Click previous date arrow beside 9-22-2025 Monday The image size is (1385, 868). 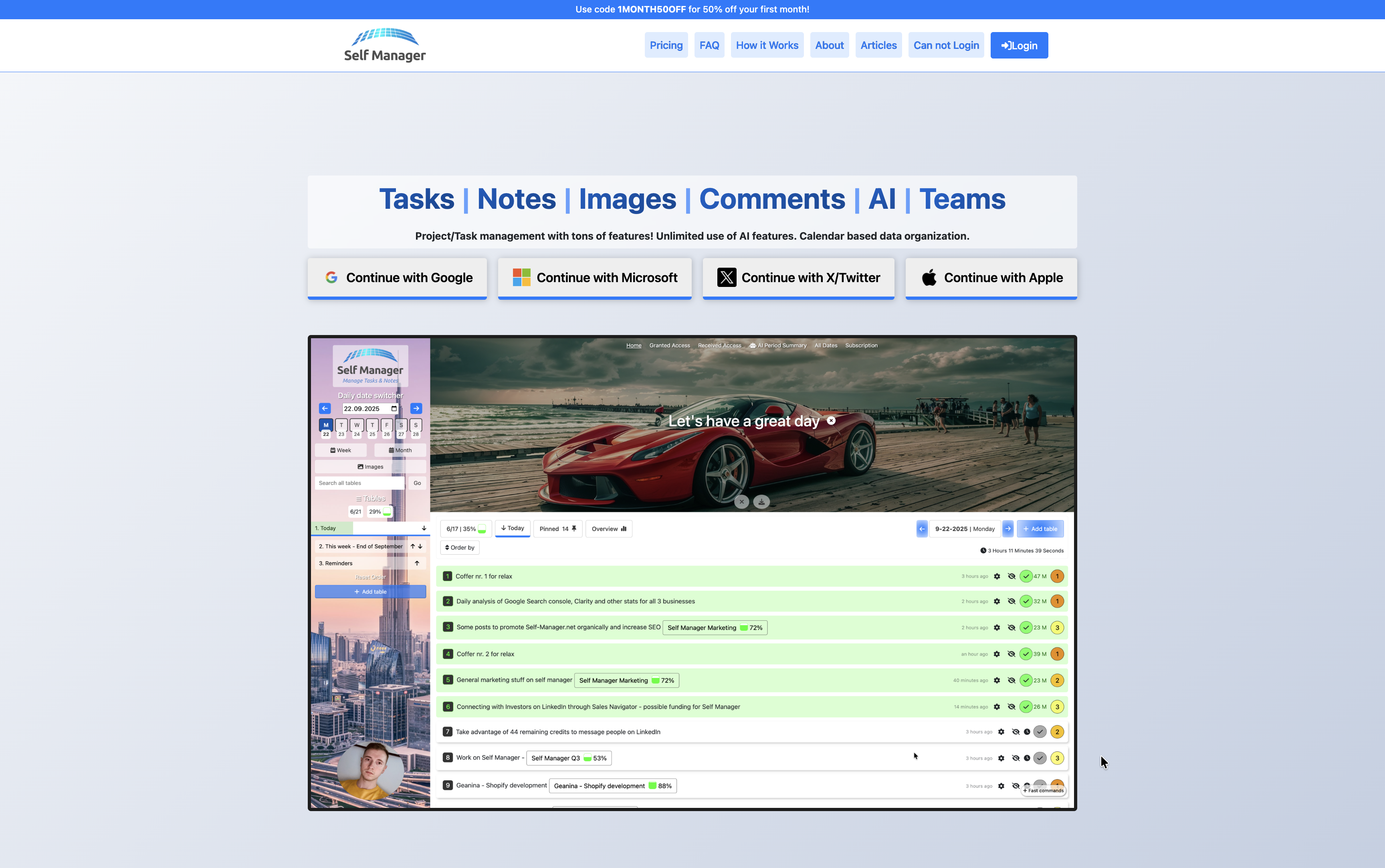click(x=922, y=529)
